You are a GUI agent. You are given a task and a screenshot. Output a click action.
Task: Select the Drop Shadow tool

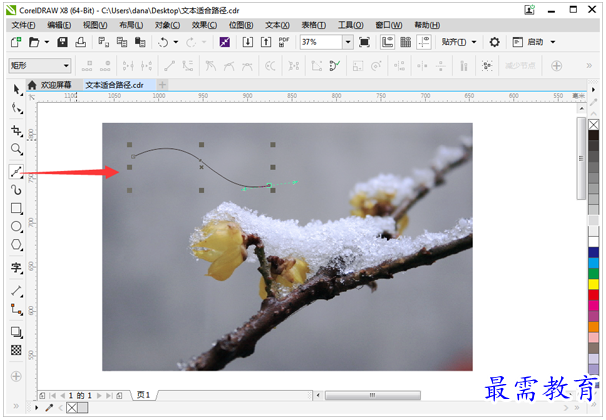tap(16, 332)
